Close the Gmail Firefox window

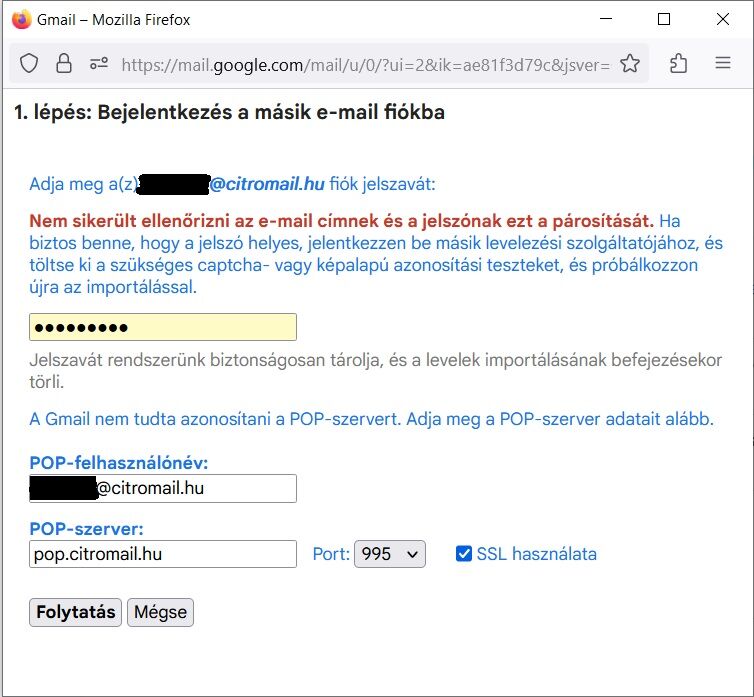coord(723,19)
